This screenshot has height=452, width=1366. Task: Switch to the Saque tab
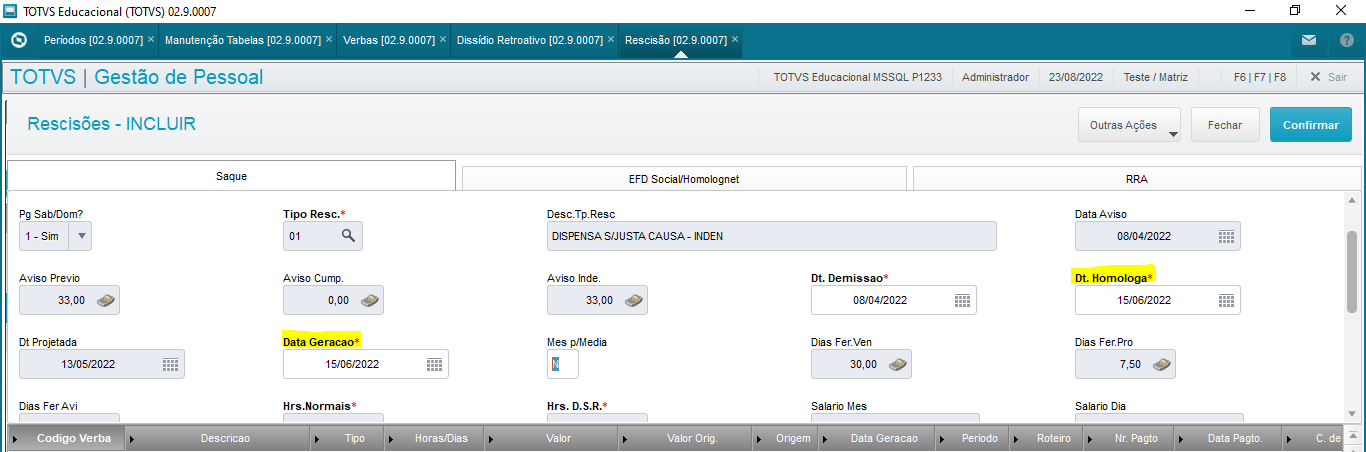231,176
